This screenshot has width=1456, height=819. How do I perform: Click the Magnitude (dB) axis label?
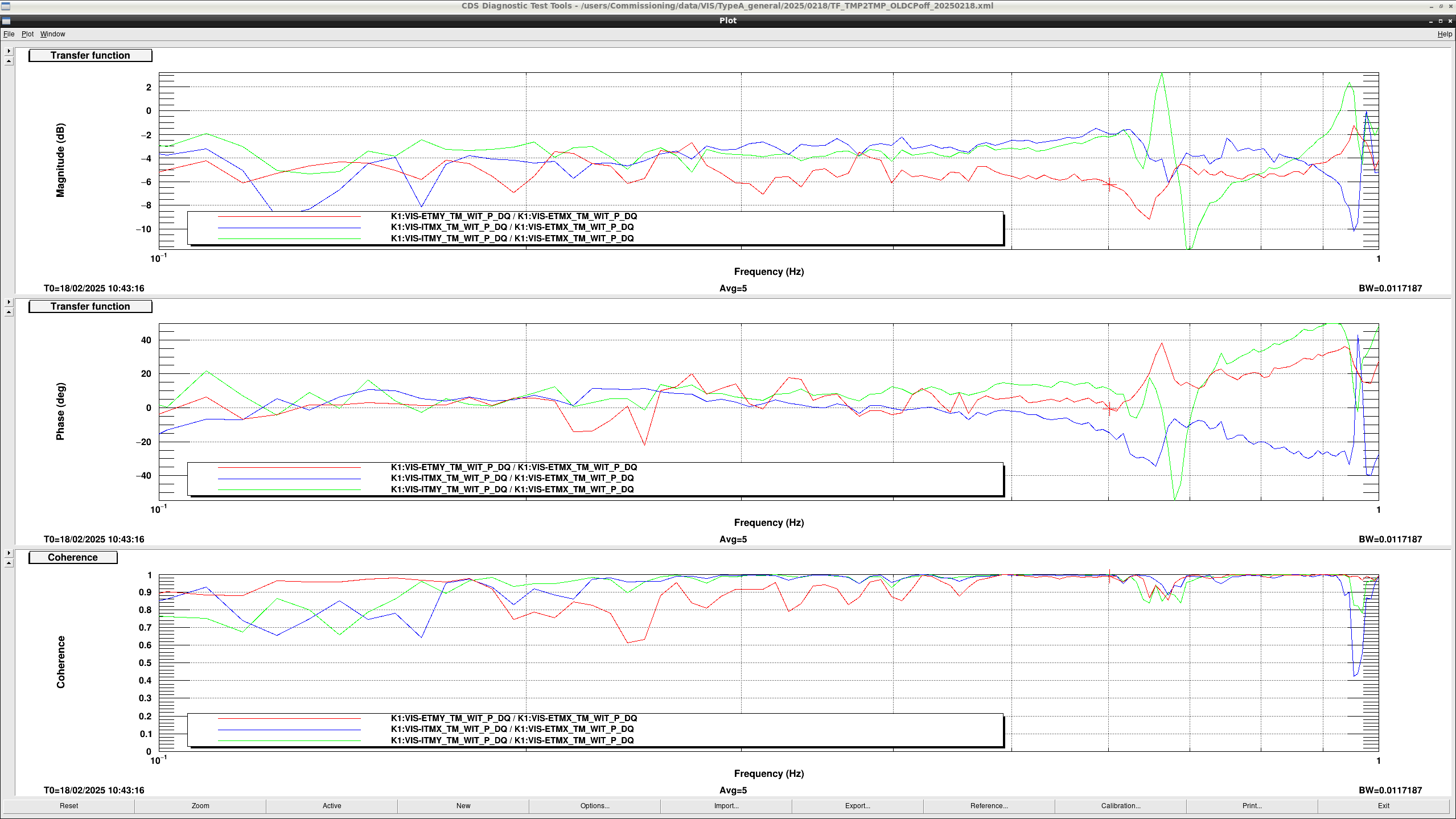click(x=60, y=160)
